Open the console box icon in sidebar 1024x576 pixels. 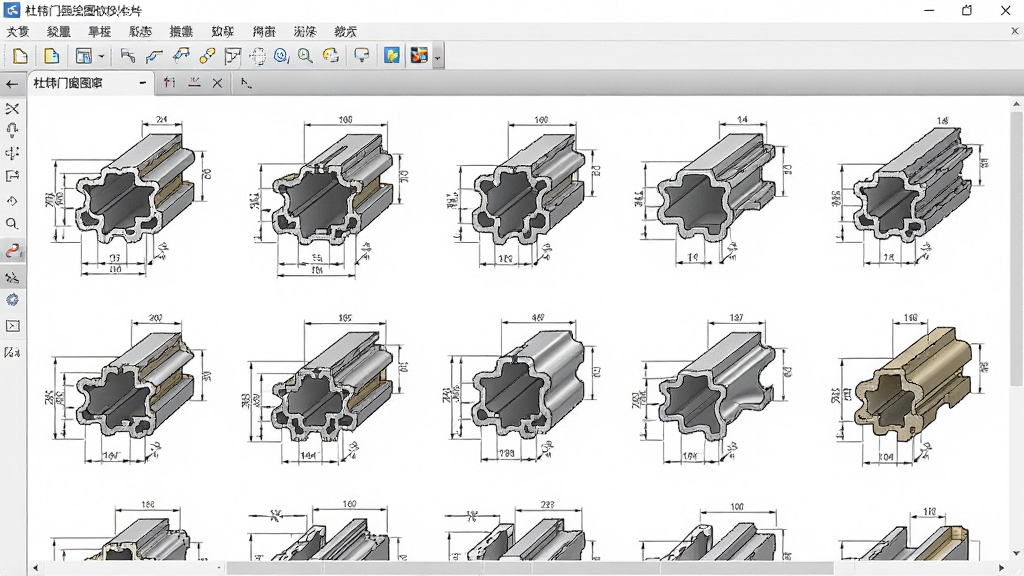(12, 326)
